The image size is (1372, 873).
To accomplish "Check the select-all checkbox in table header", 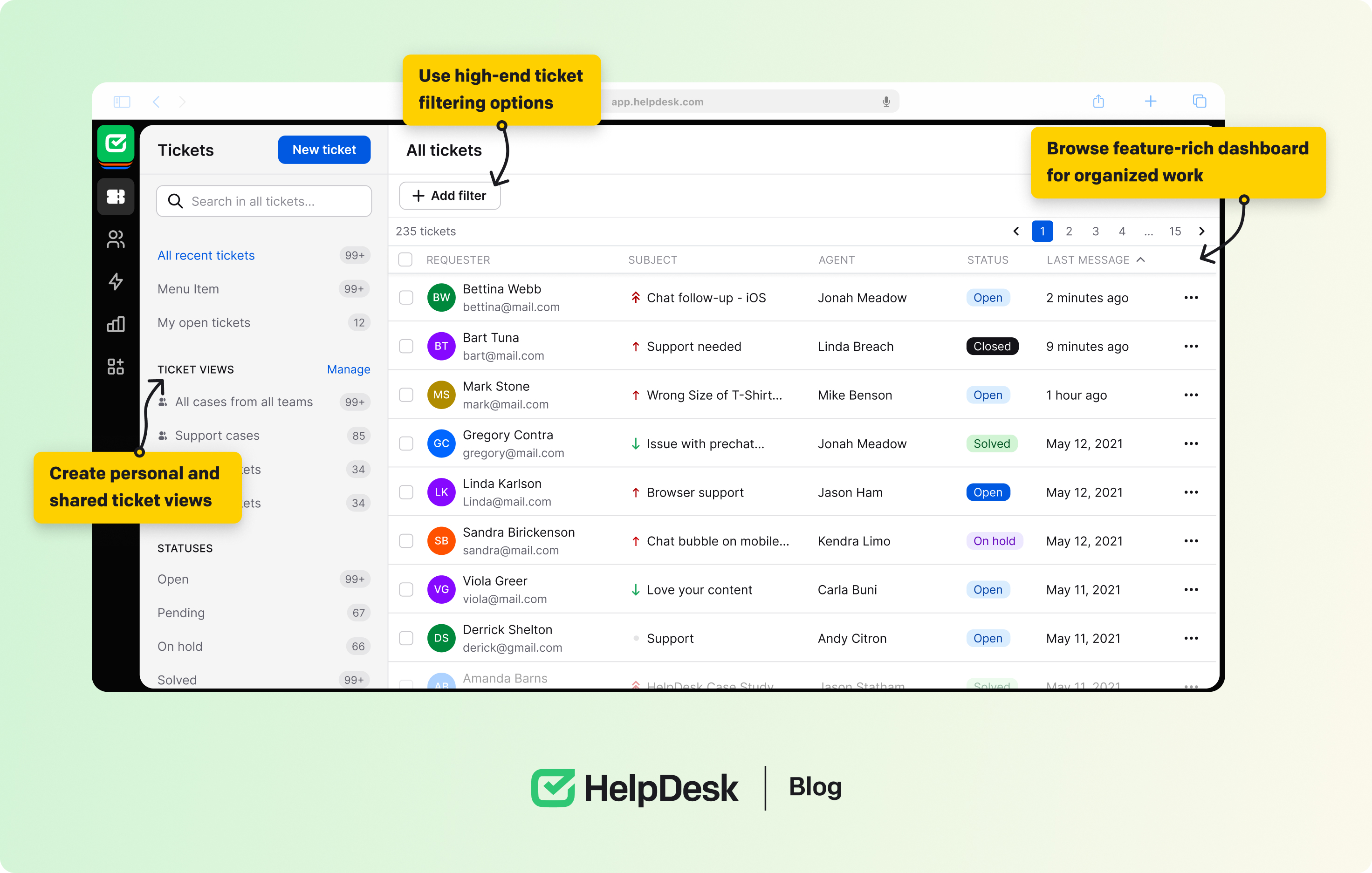I will (x=405, y=259).
